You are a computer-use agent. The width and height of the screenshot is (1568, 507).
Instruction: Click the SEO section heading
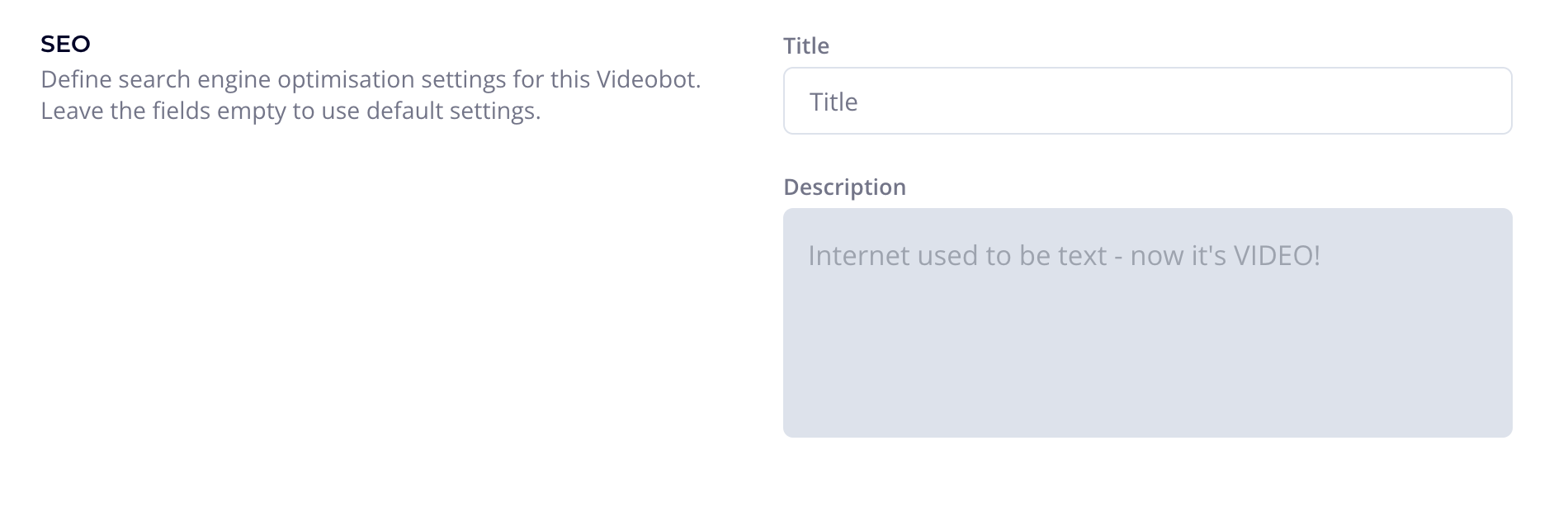tap(65, 44)
